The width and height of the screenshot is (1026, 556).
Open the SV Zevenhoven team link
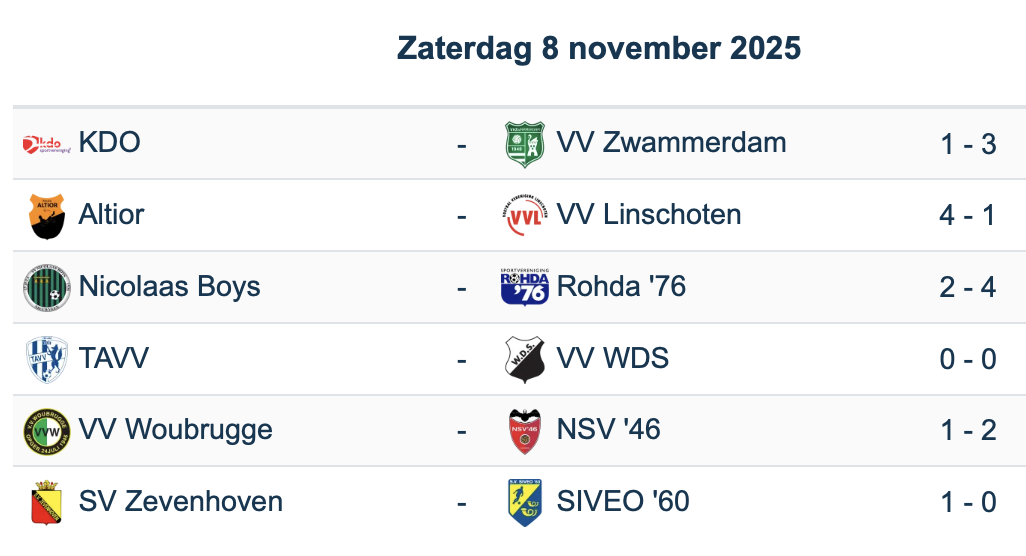click(180, 502)
